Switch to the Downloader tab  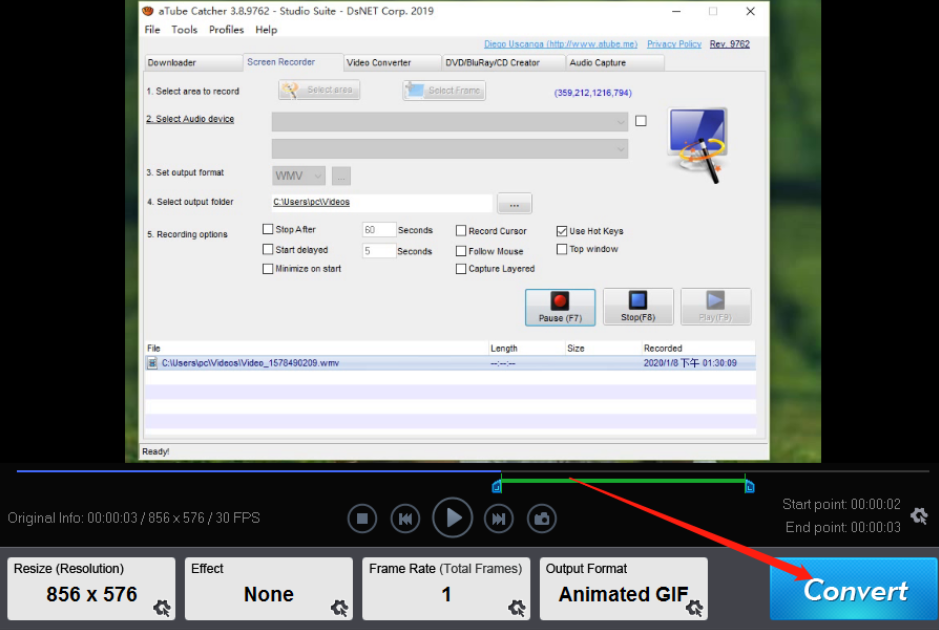click(193, 63)
